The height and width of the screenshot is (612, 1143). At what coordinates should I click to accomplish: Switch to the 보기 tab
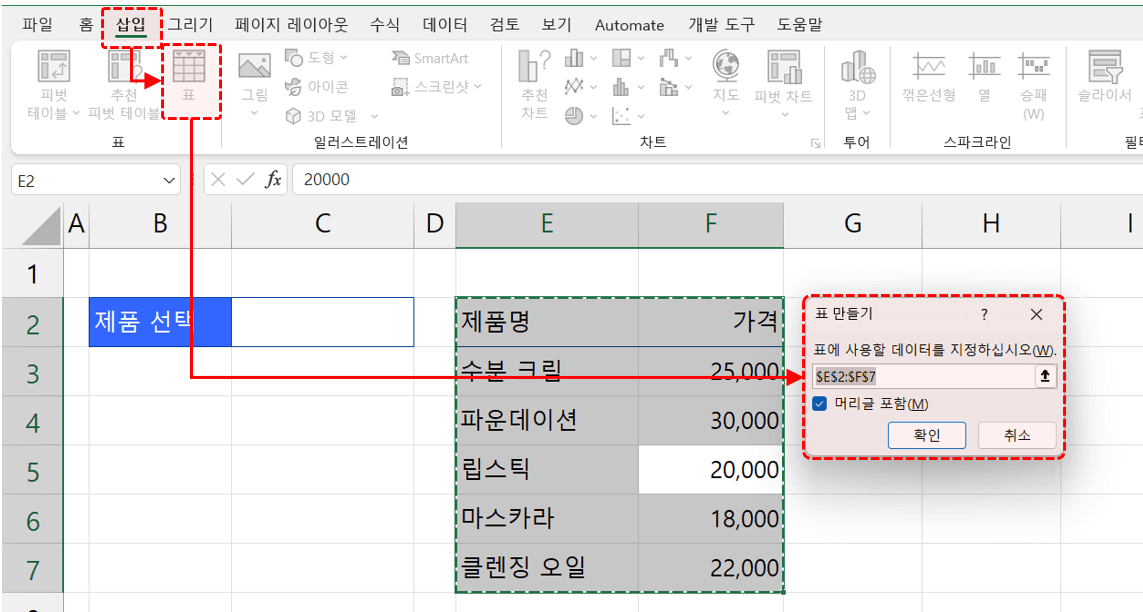pyautogui.click(x=556, y=25)
